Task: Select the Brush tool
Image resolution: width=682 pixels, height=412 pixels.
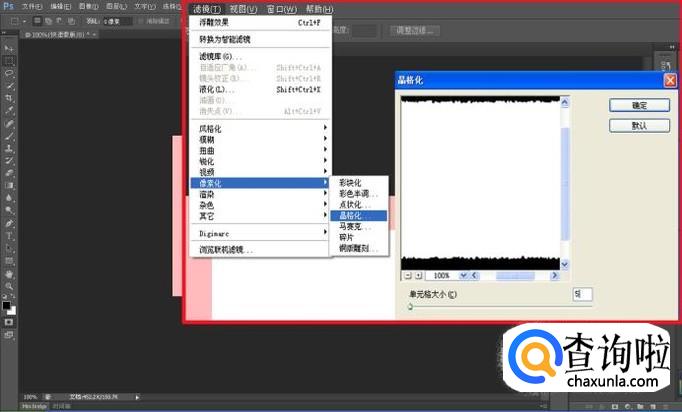Action: [x=9, y=136]
